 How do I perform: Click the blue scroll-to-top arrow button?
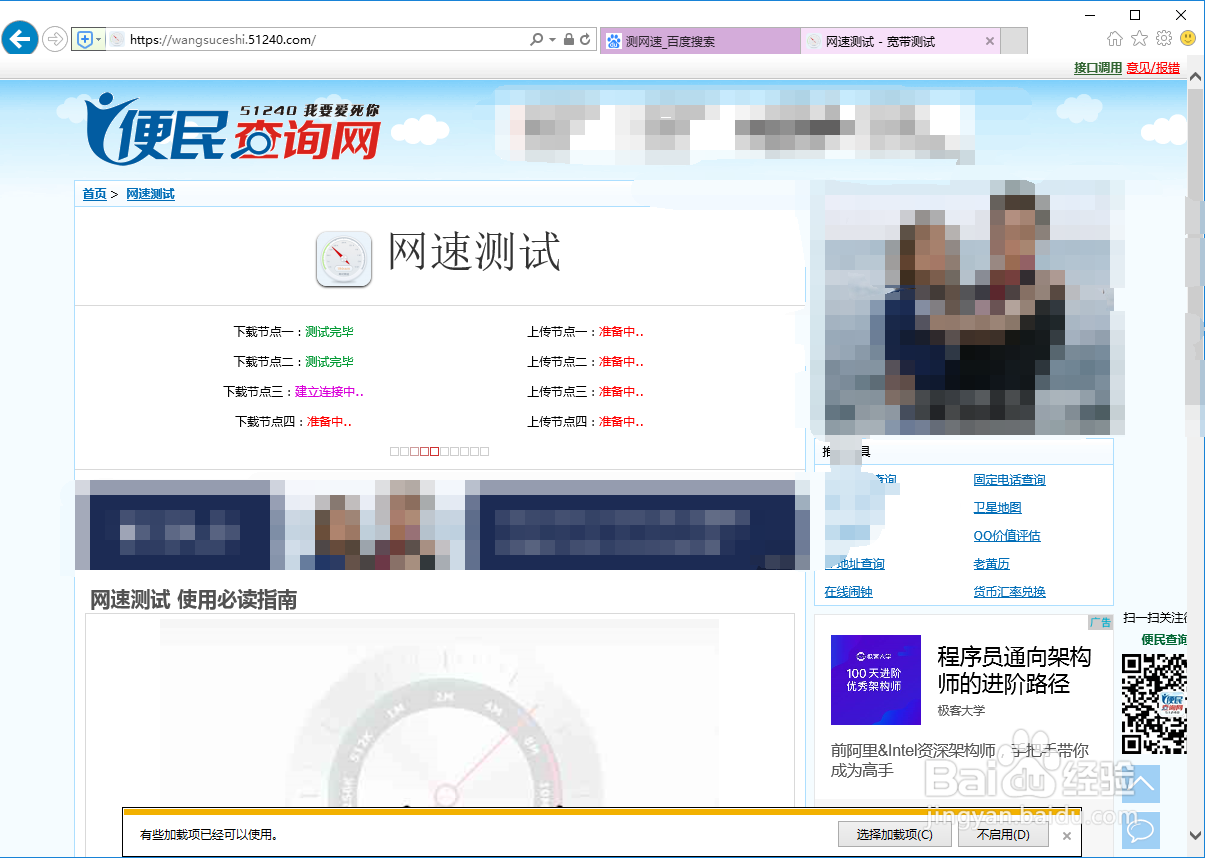coord(1140,784)
